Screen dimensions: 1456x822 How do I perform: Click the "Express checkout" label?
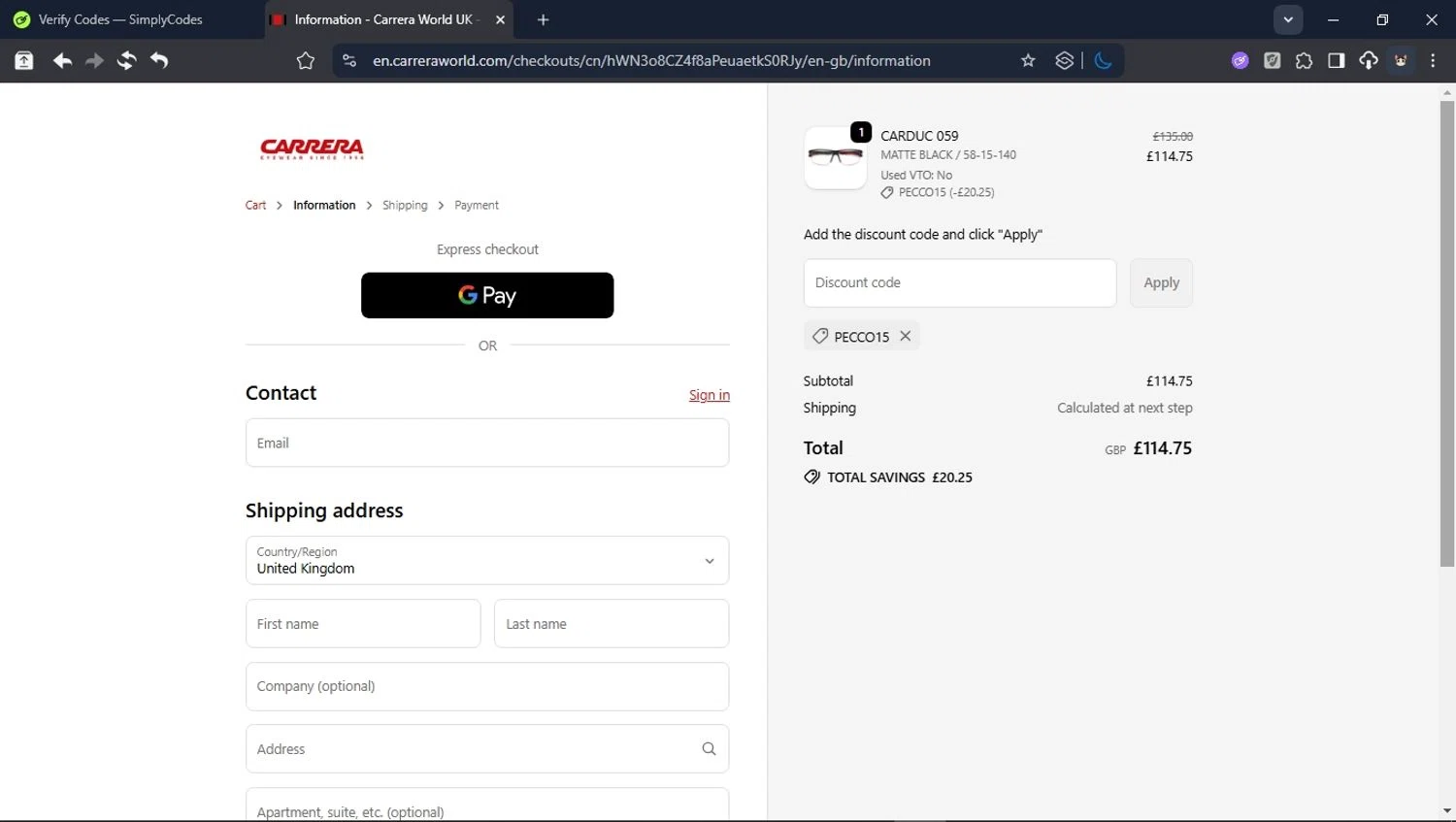click(x=487, y=249)
